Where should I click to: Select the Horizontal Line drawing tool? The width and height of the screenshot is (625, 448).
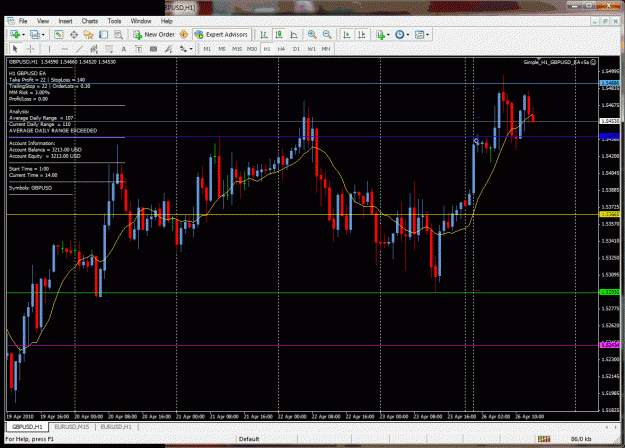pyautogui.click(x=64, y=49)
